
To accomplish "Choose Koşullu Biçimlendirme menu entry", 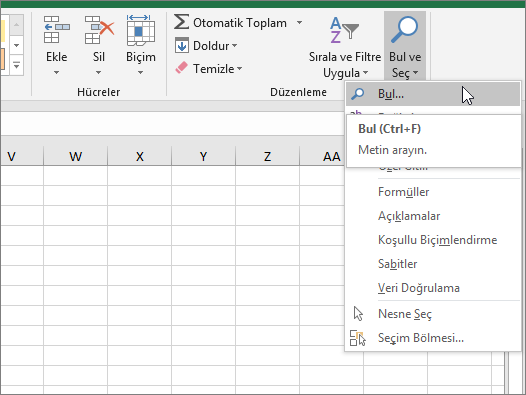I will pyautogui.click(x=437, y=240).
